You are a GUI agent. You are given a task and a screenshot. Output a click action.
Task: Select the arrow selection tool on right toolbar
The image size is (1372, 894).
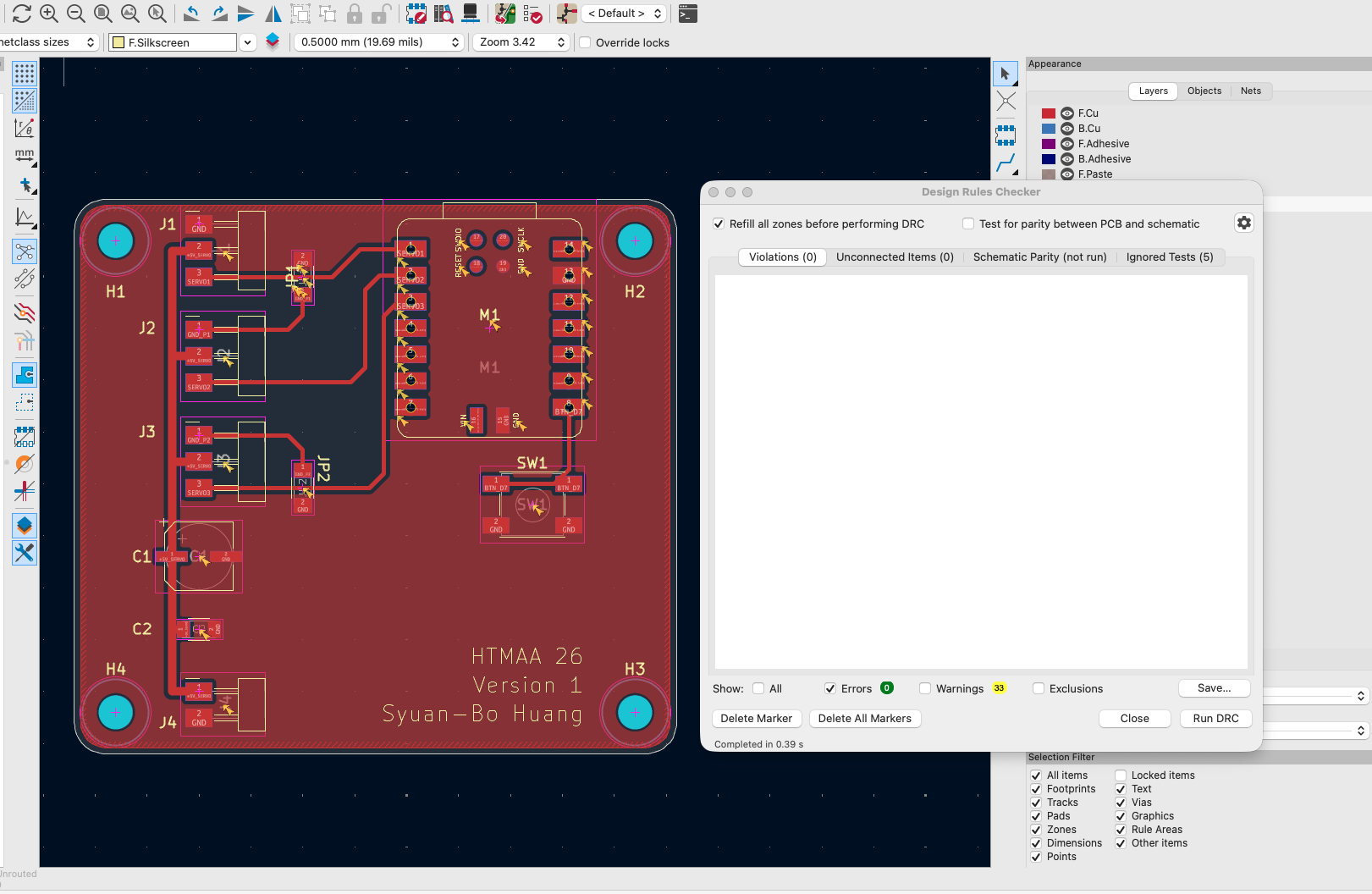1006,74
